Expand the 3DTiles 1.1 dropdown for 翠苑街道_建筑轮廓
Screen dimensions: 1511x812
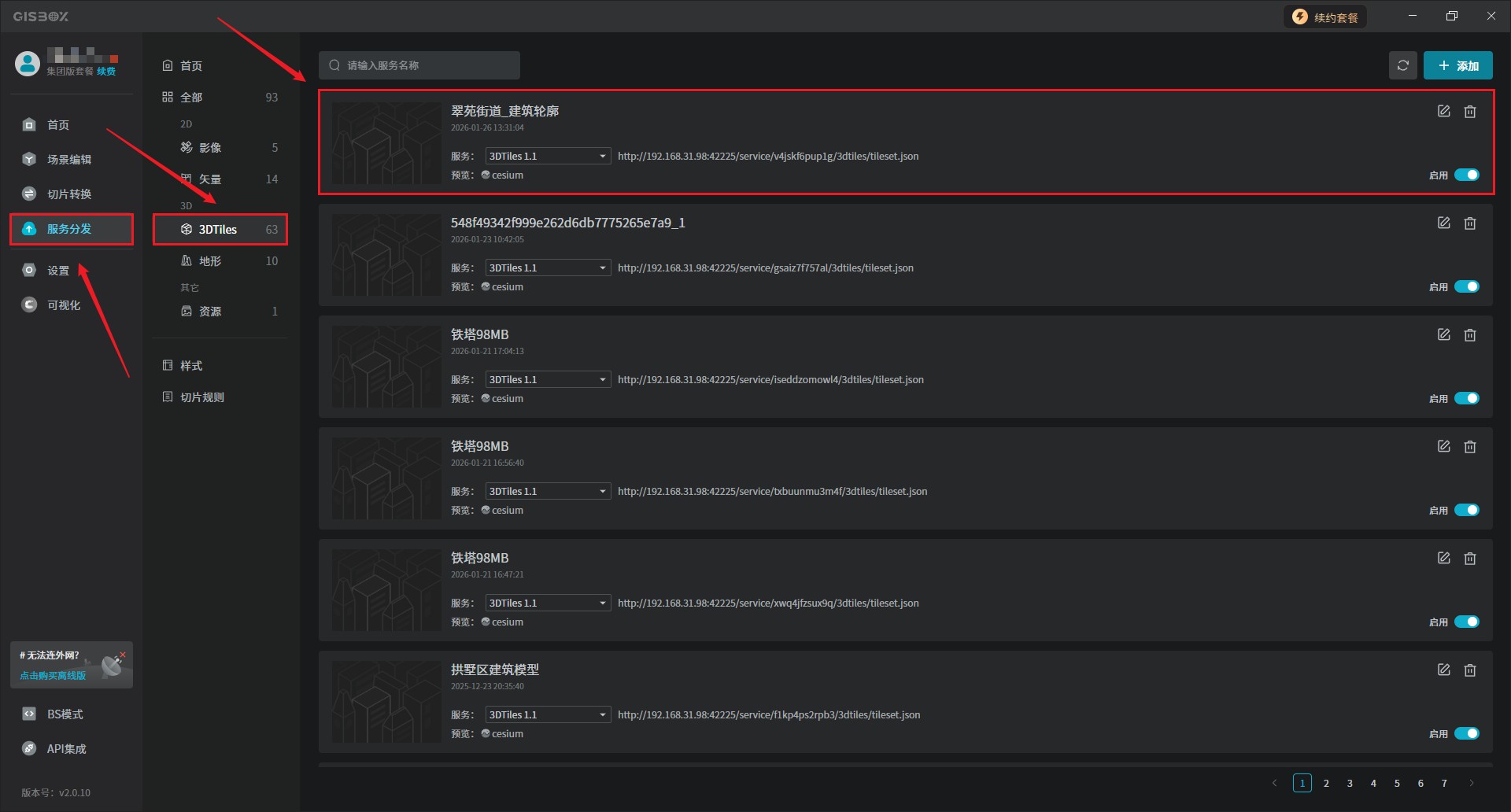[x=548, y=156]
